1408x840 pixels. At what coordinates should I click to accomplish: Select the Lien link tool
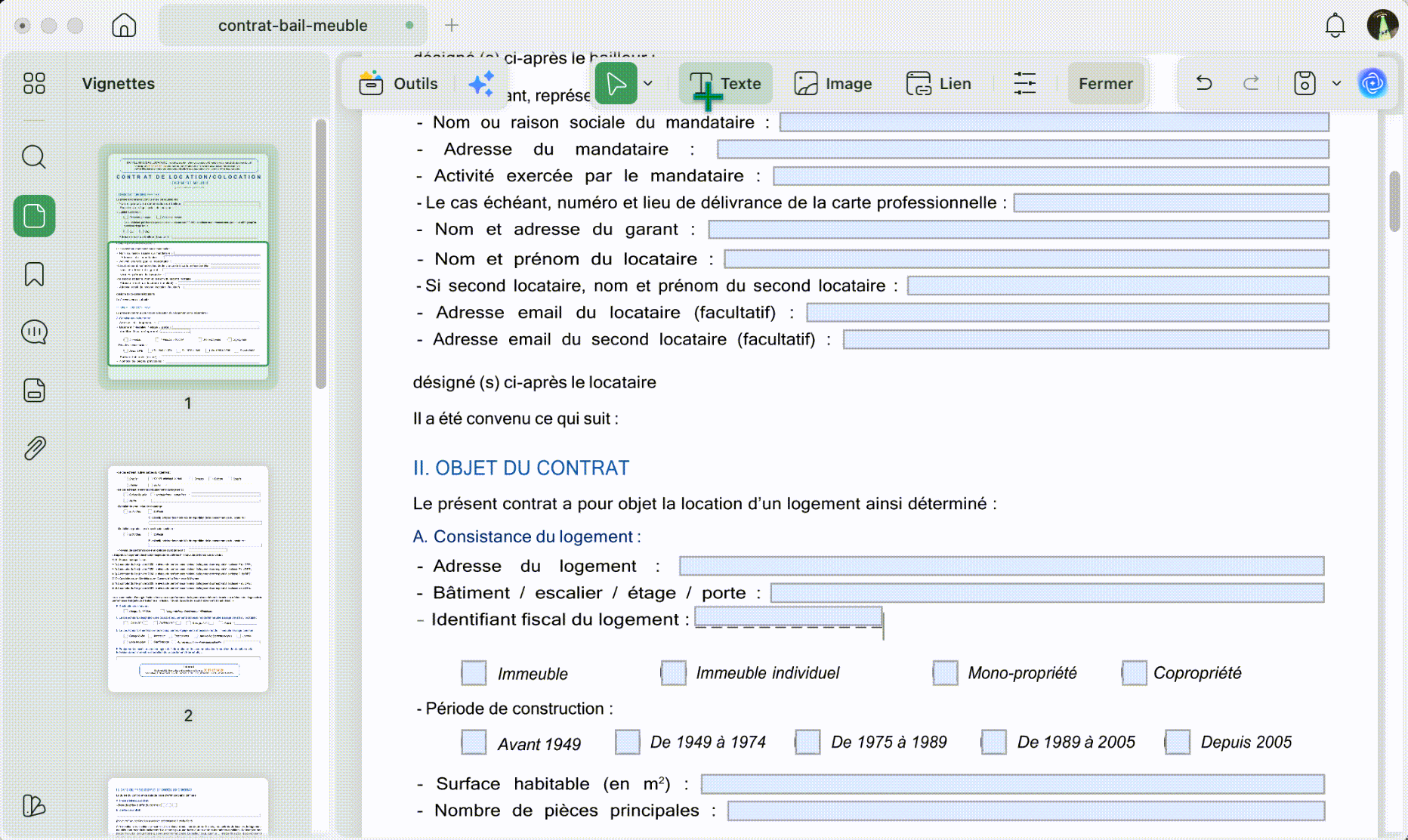click(x=939, y=83)
